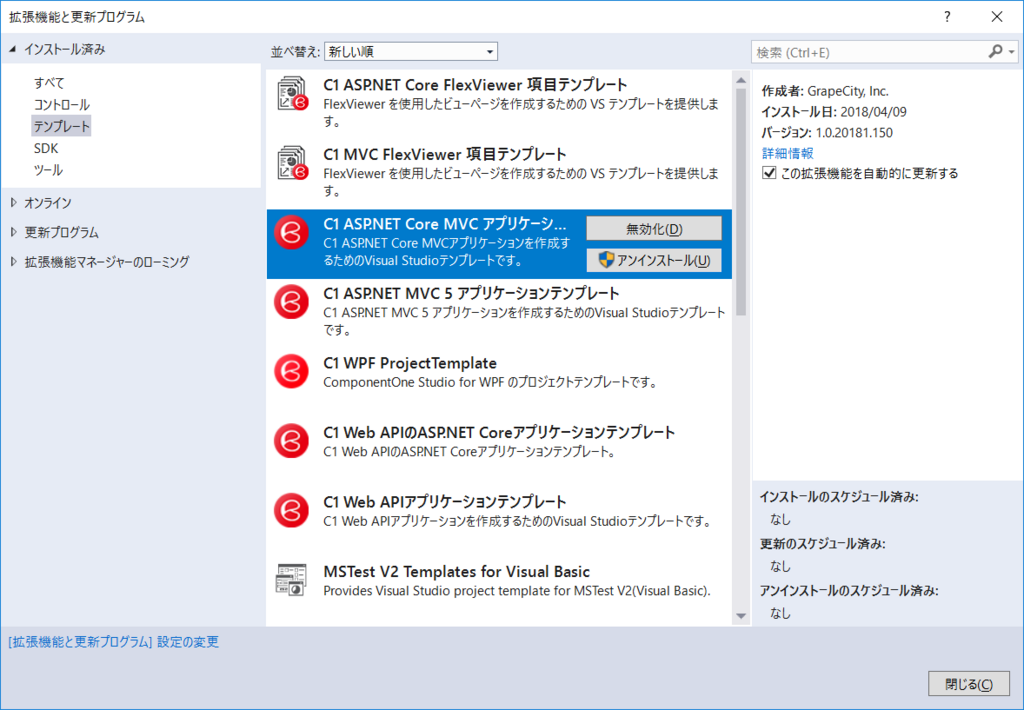Click the extension list scrollbar thumb
1024x710 pixels.
click(x=741, y=202)
